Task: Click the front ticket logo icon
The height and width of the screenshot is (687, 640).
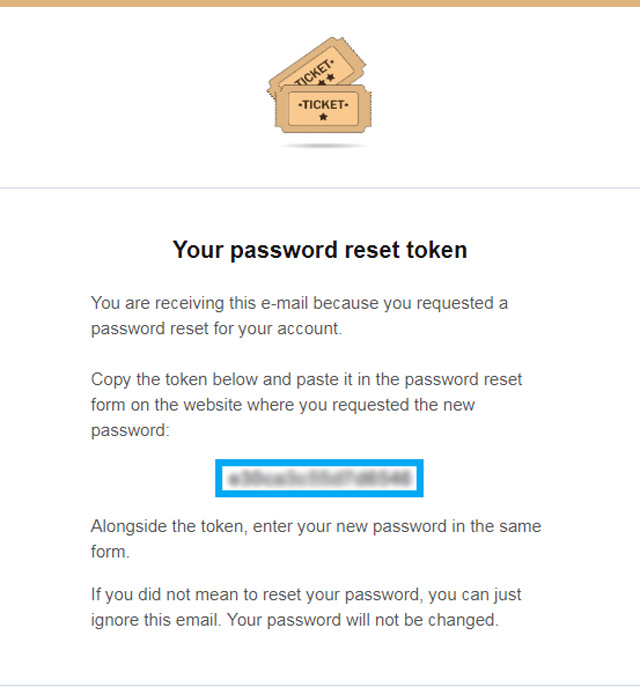Action: pyautogui.click(x=323, y=109)
